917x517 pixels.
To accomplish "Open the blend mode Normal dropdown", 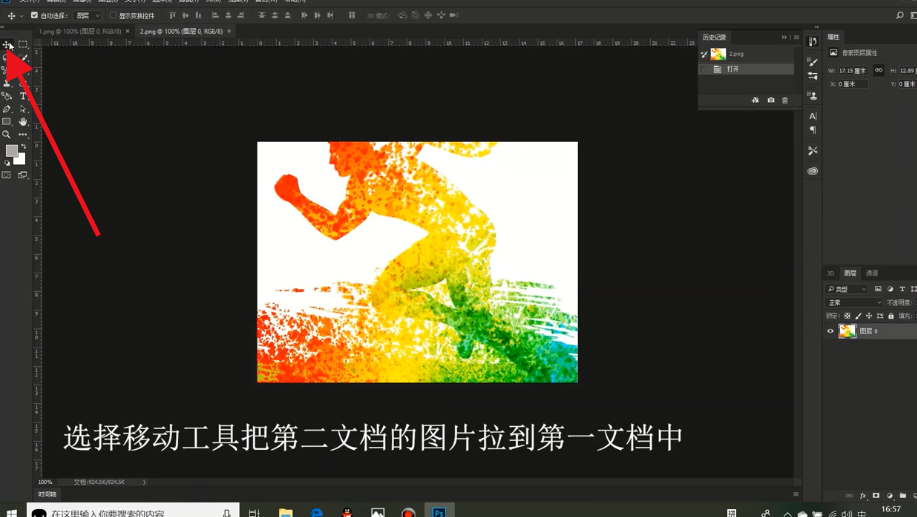I will (x=854, y=302).
